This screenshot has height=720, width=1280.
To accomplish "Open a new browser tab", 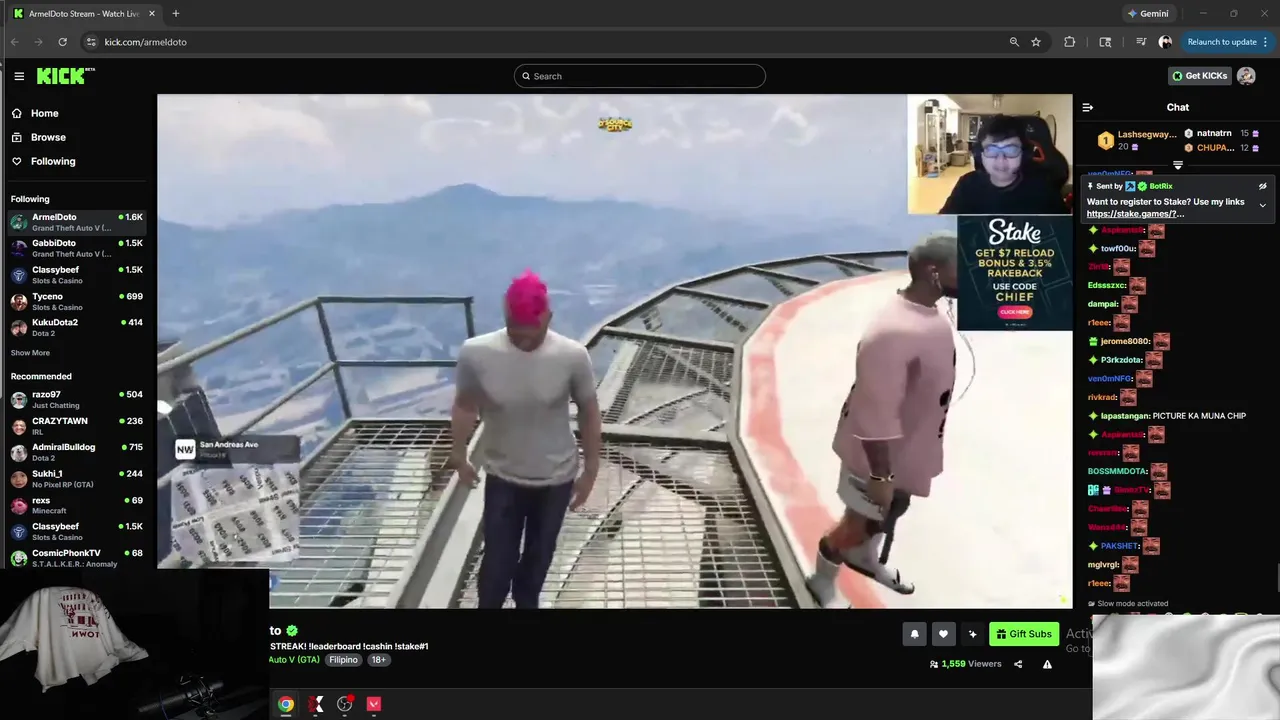I will tap(175, 14).
